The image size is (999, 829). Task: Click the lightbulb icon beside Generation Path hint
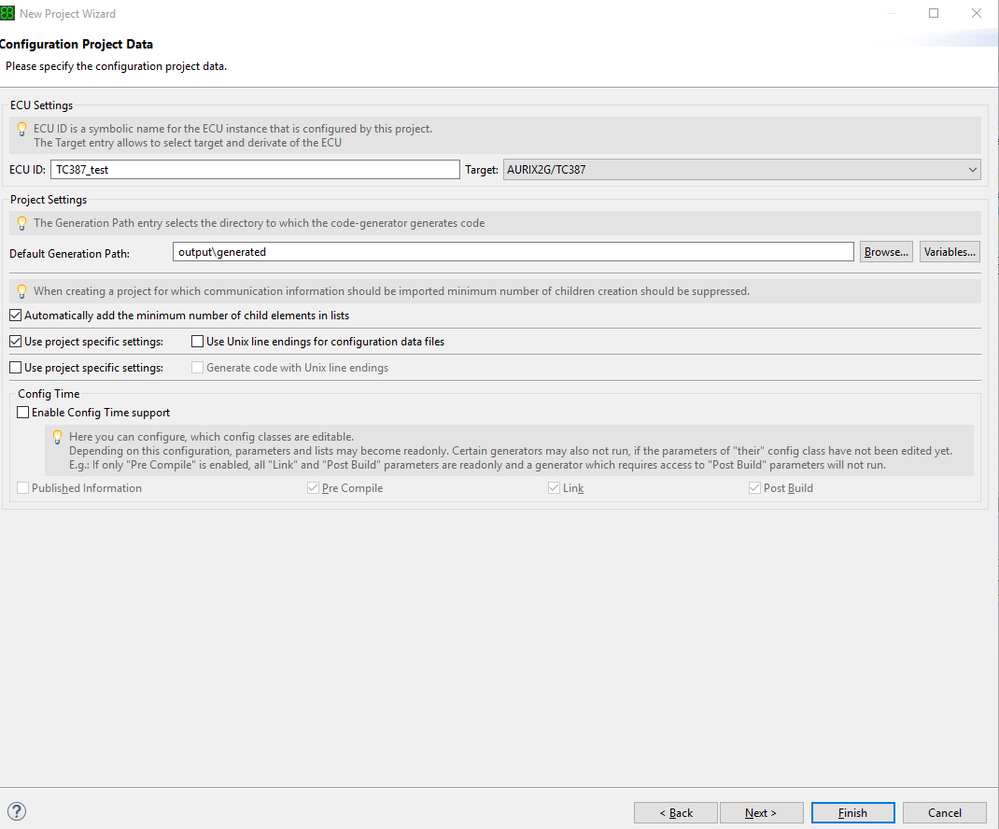coord(22,223)
